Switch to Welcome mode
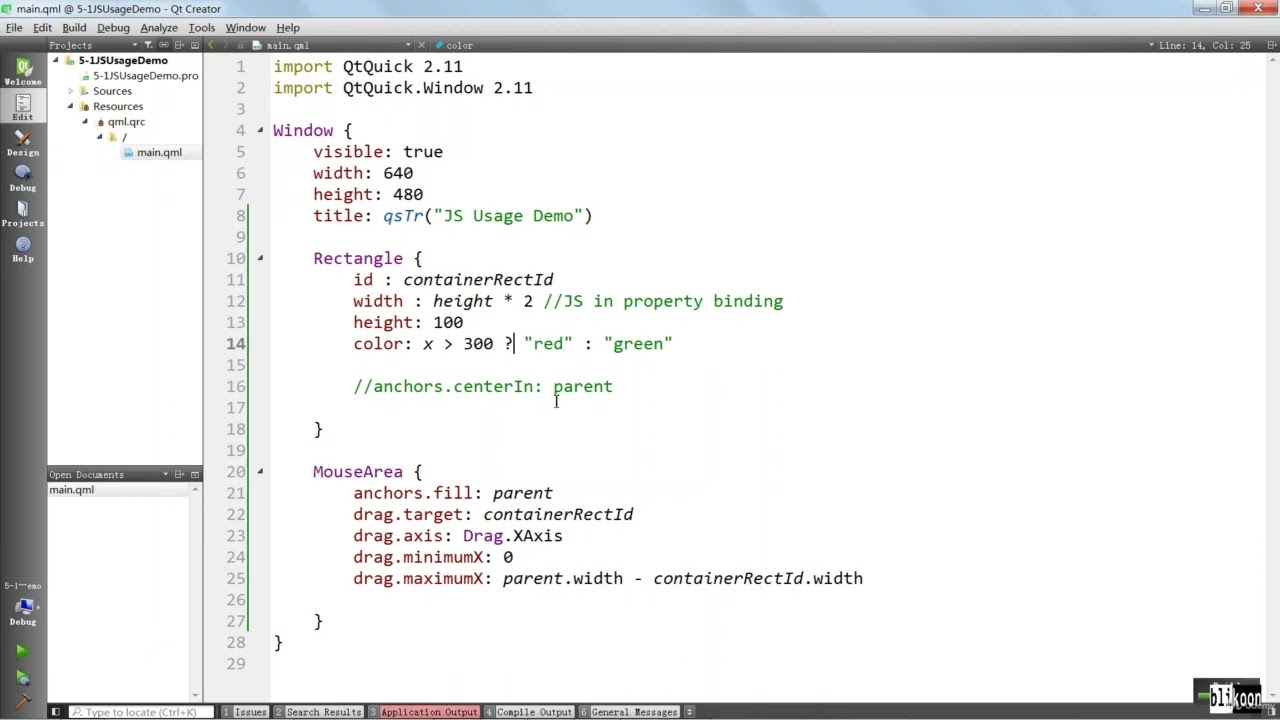 click(x=23, y=72)
